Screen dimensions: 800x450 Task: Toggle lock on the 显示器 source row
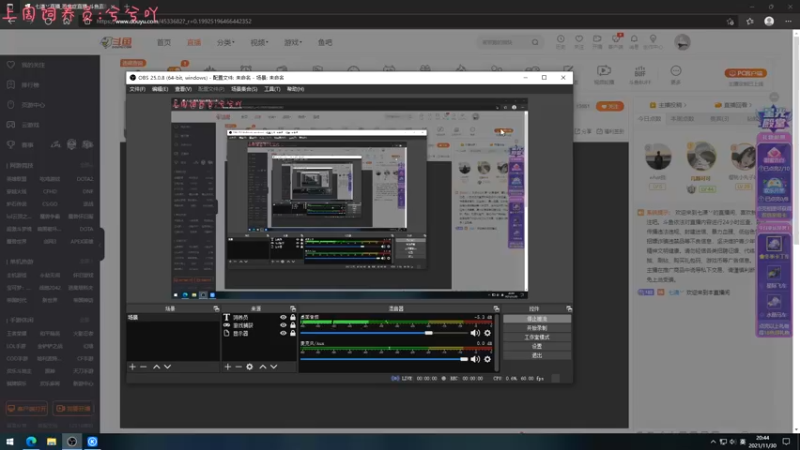293,333
